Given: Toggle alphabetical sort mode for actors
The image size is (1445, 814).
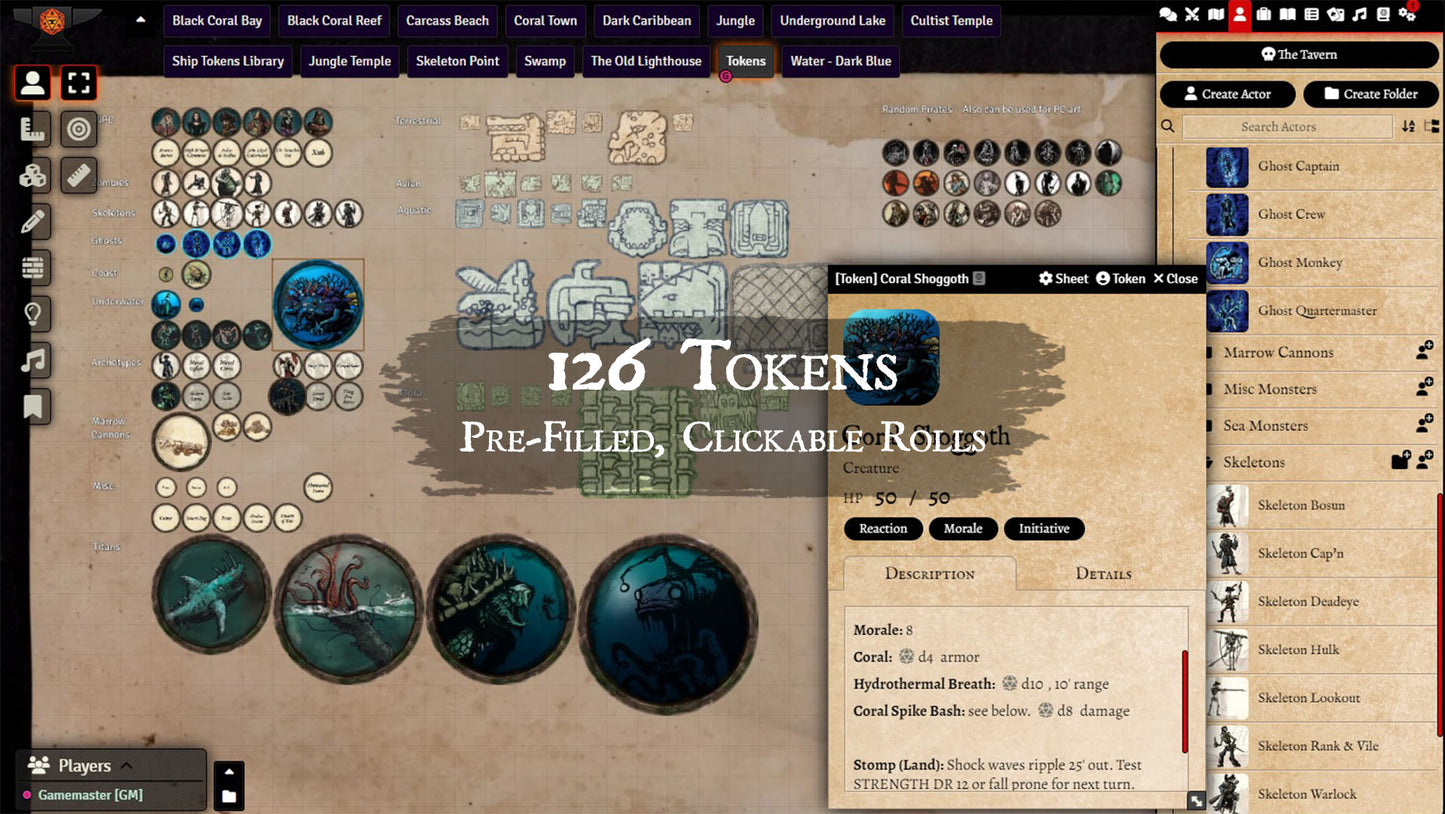Looking at the screenshot, I should (1408, 127).
